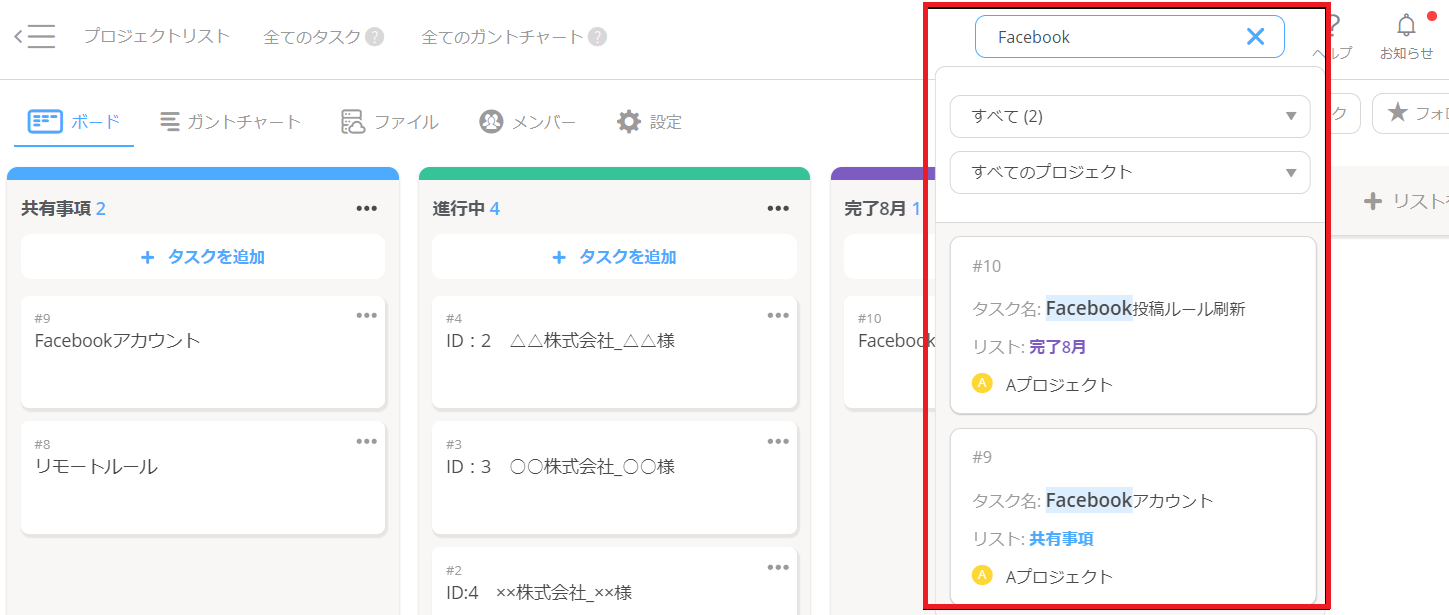This screenshot has height=615, width=1449.
Task: Open options menu for 共有事項 list
Action: tap(367, 208)
